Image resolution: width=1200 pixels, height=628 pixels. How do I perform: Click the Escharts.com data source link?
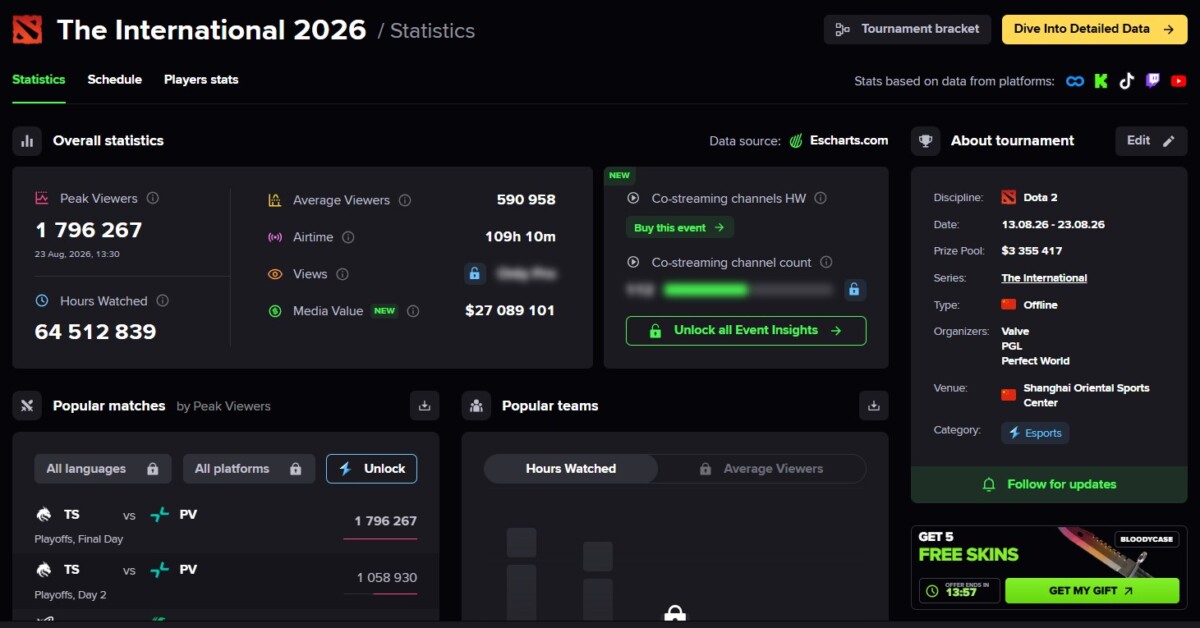849,141
